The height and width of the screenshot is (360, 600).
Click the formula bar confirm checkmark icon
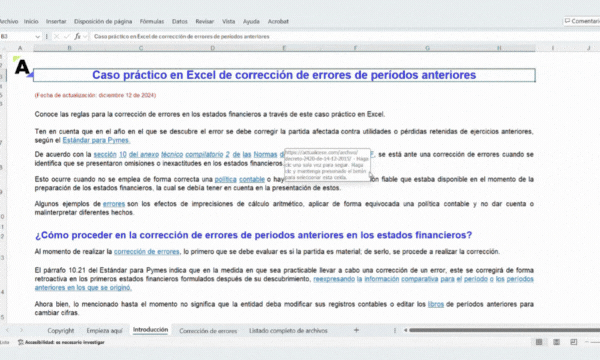coord(67,36)
